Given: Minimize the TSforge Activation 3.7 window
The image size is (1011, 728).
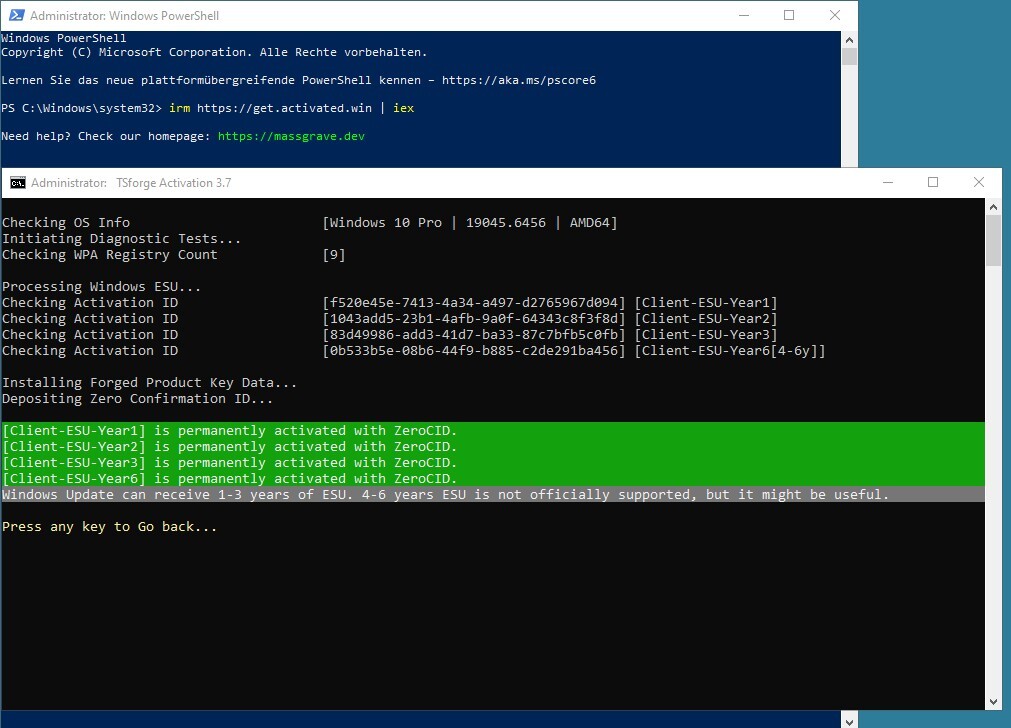Looking at the screenshot, I should 887,183.
